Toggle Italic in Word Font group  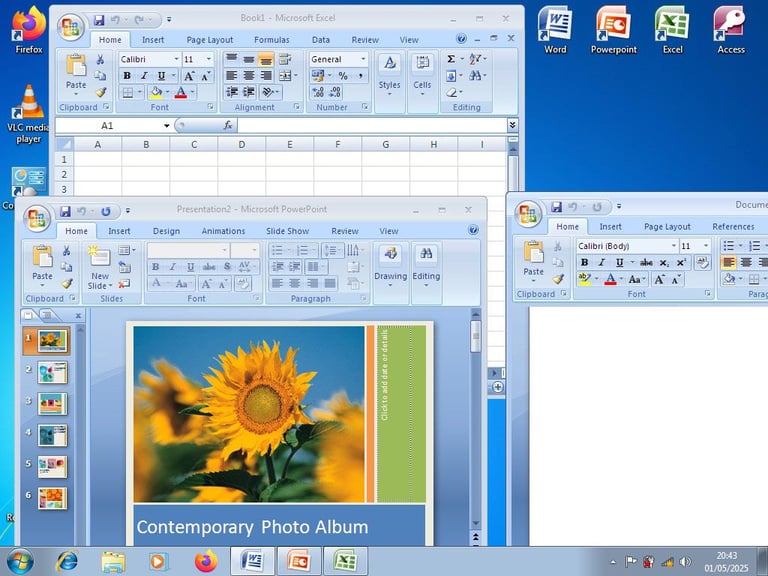pyautogui.click(x=602, y=263)
